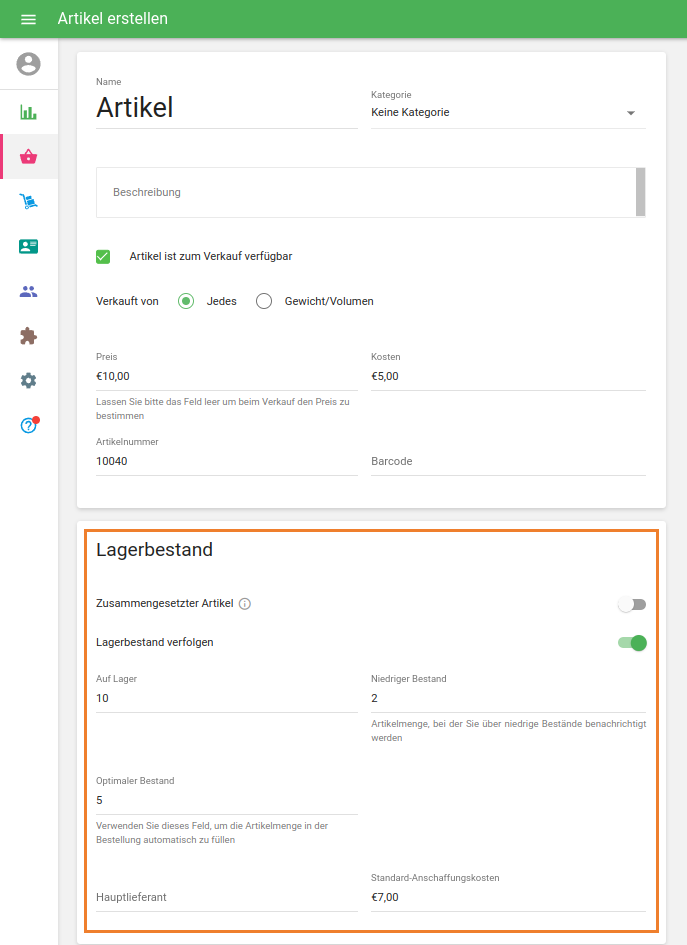This screenshot has height=945, width=687.
Task: Open the settings gear icon
Action: (28, 381)
